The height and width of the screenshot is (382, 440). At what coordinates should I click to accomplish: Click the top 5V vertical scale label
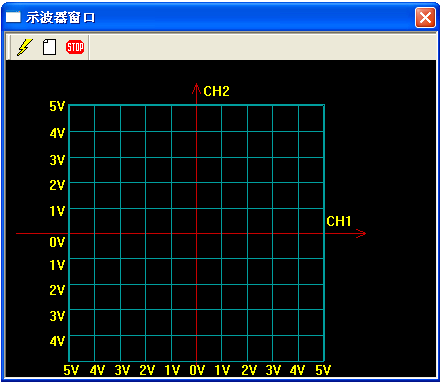coord(57,106)
